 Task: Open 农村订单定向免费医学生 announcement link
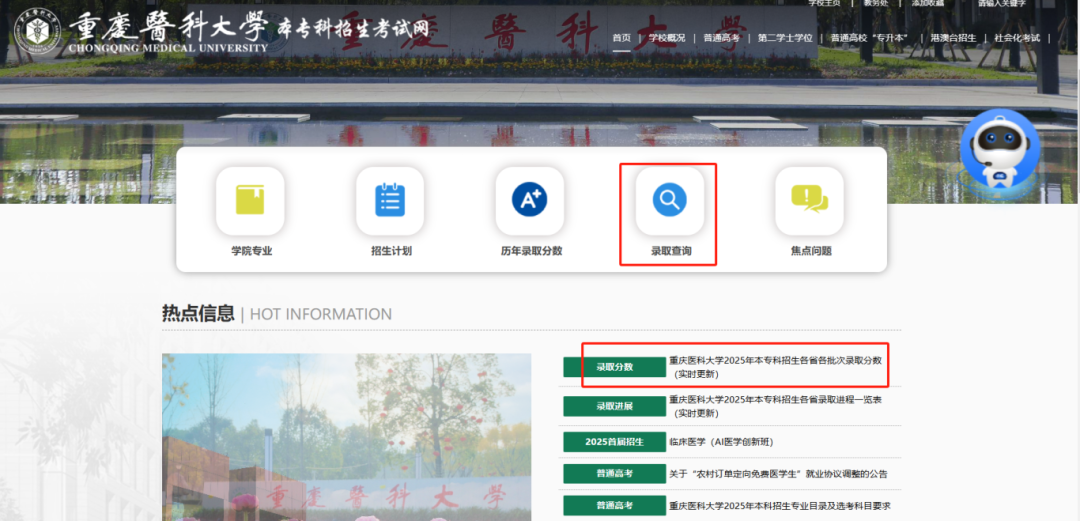[778, 473]
